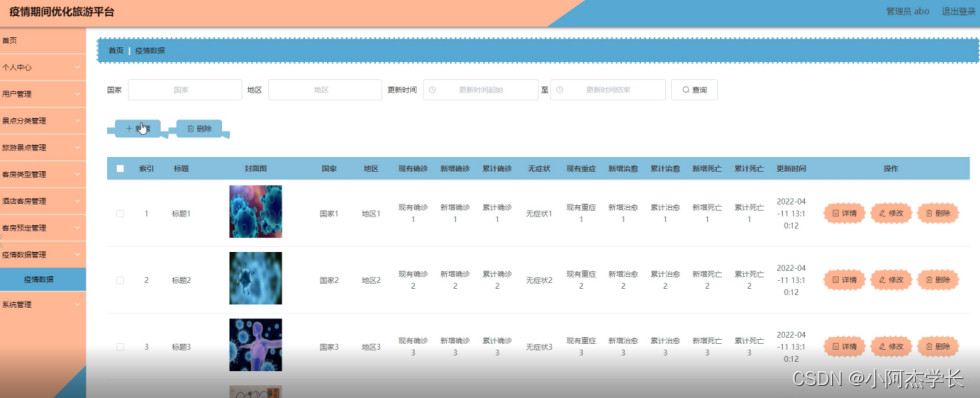
Task: Click the 封面图 column header
Action: (x=256, y=169)
